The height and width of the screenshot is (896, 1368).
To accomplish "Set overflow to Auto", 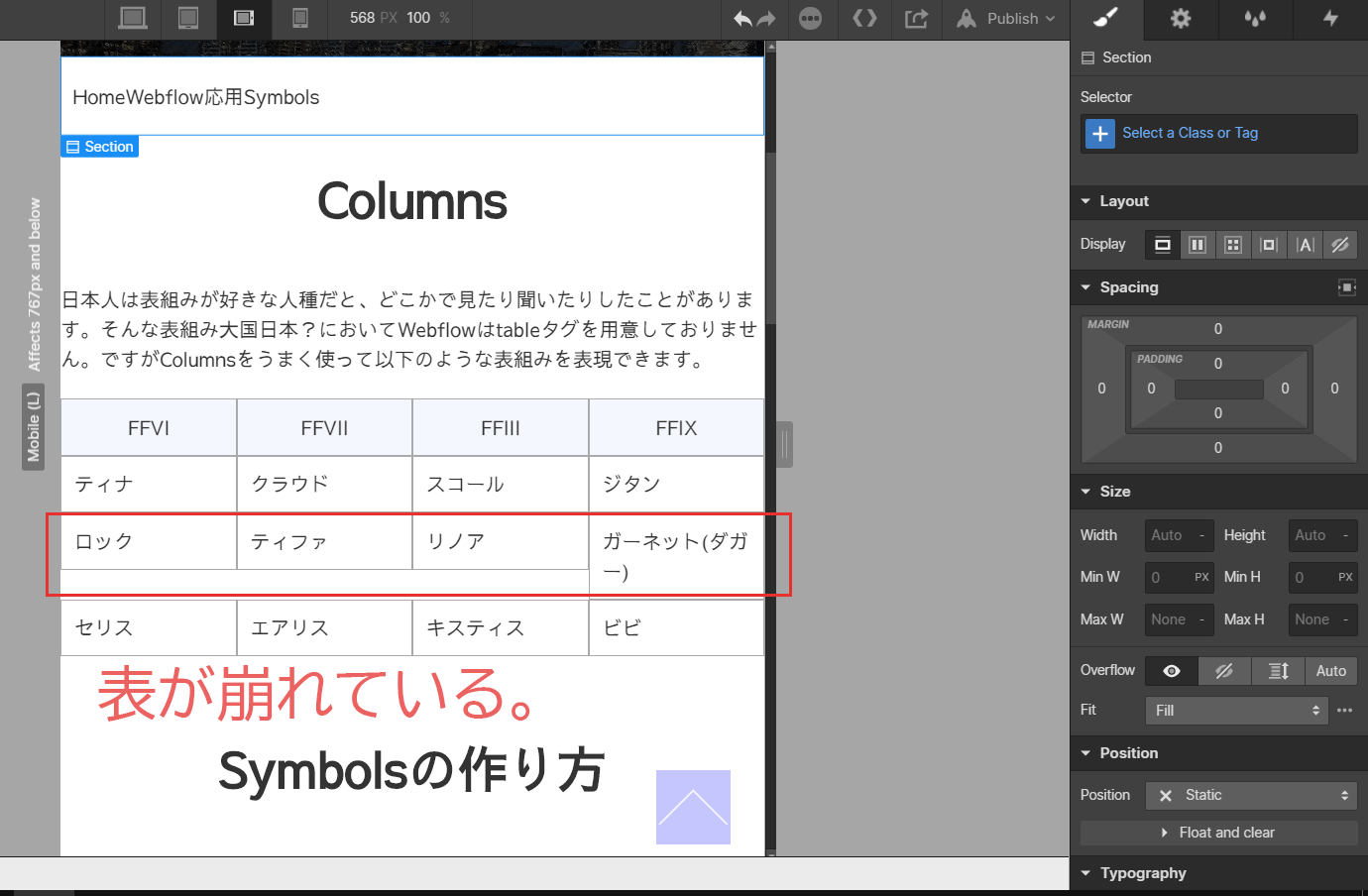I will [1331, 671].
